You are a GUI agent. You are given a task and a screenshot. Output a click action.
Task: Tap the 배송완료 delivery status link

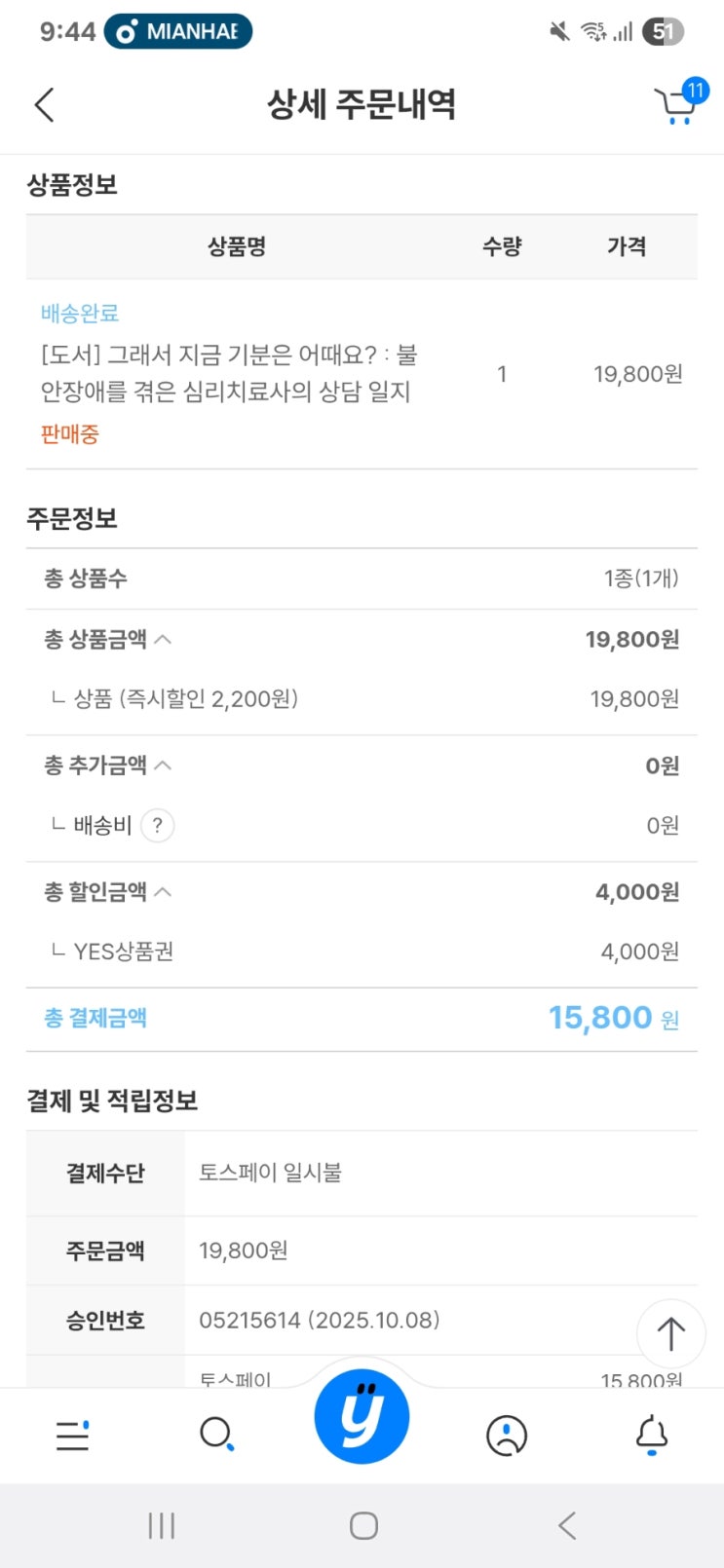coord(80,314)
